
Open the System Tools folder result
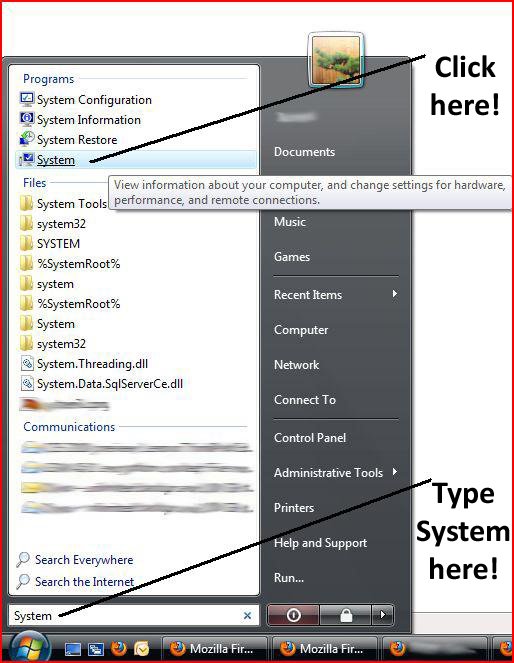[x=63, y=203]
